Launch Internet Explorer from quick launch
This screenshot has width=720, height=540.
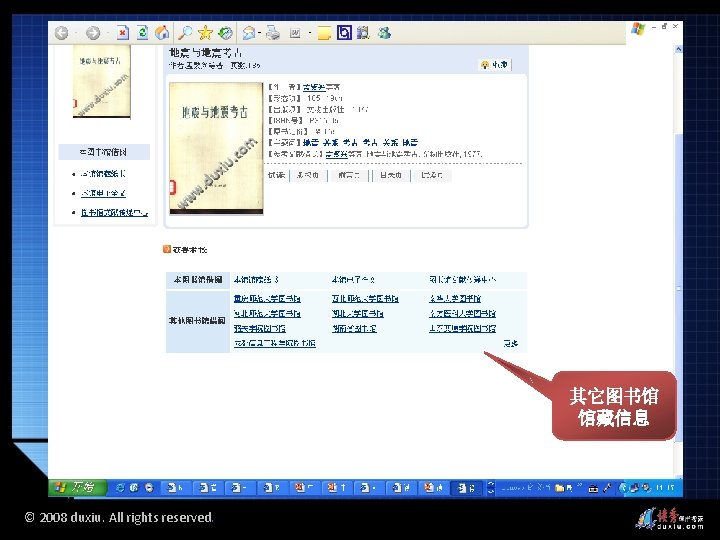pos(120,488)
